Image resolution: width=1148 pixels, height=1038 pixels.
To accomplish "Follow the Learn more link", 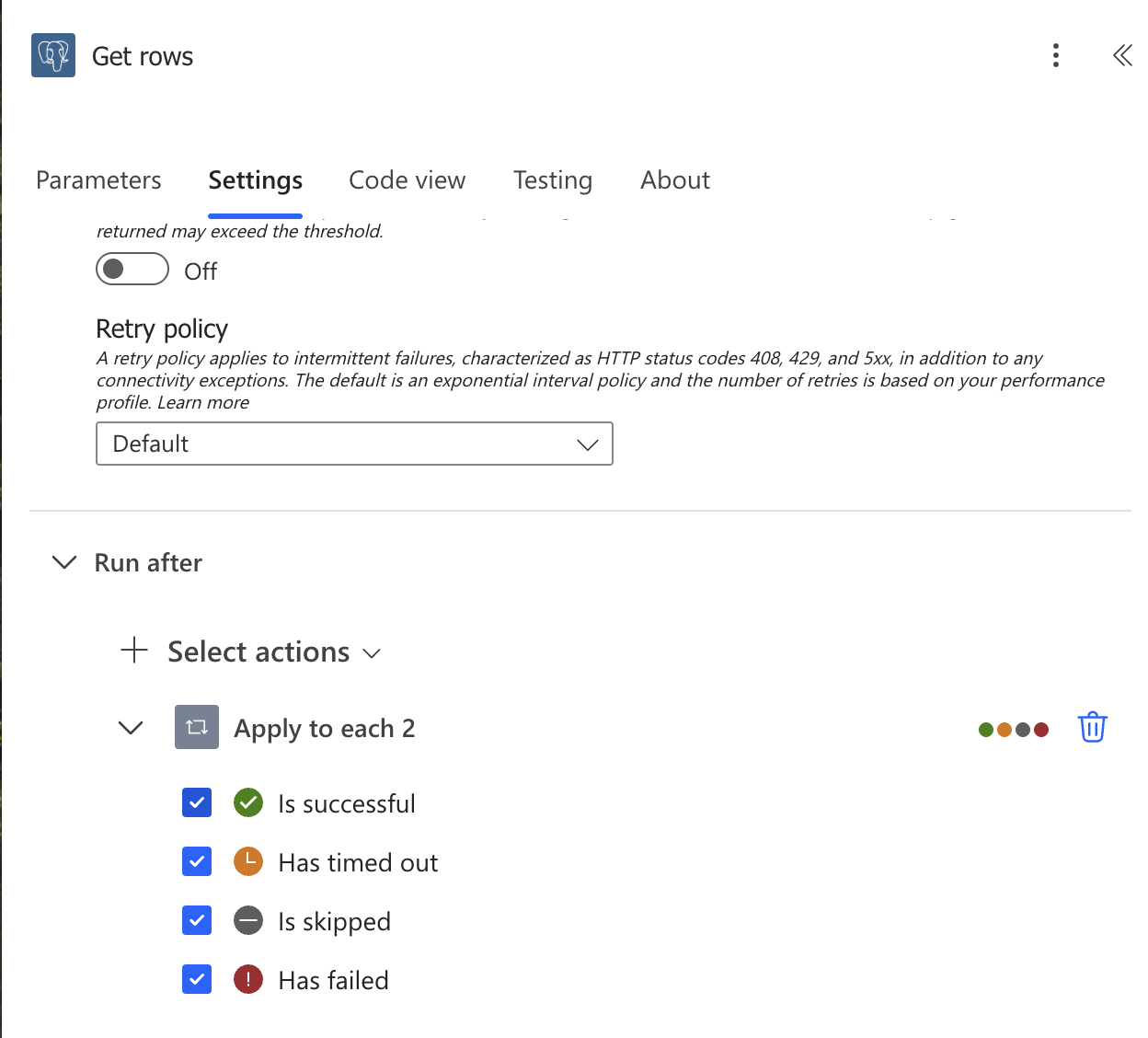I will [x=203, y=402].
